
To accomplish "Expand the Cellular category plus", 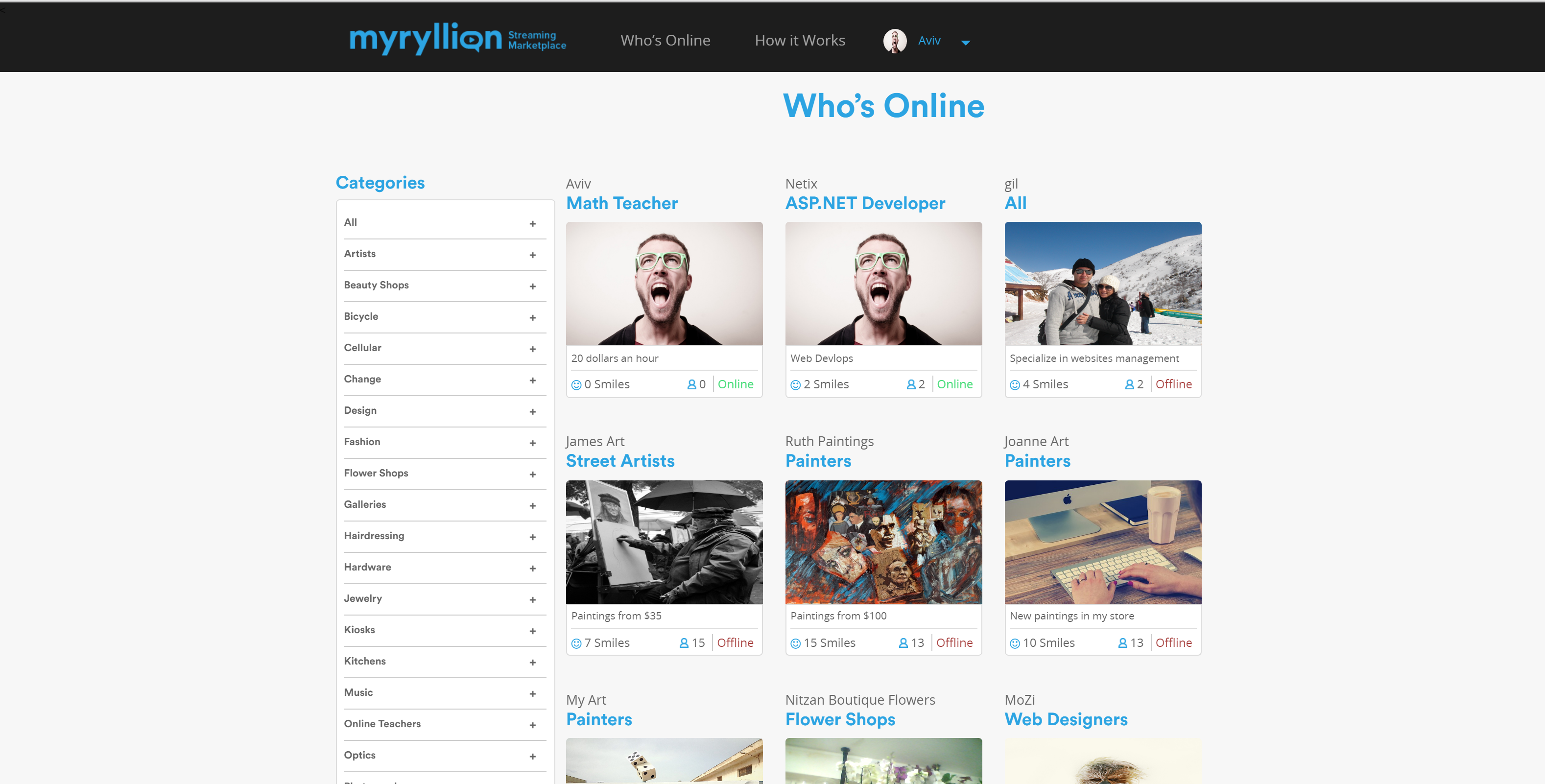I will [x=533, y=349].
